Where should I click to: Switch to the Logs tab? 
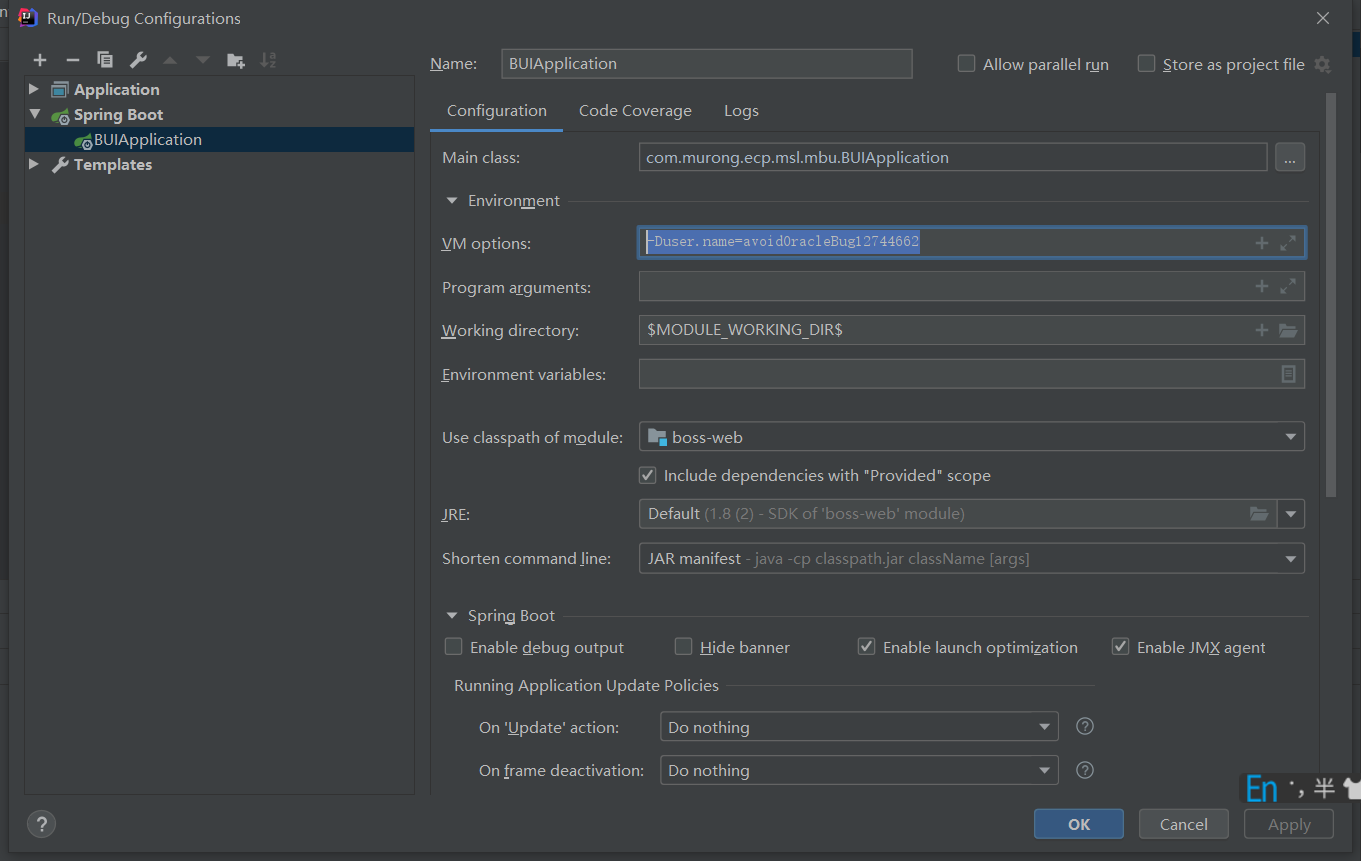741,111
